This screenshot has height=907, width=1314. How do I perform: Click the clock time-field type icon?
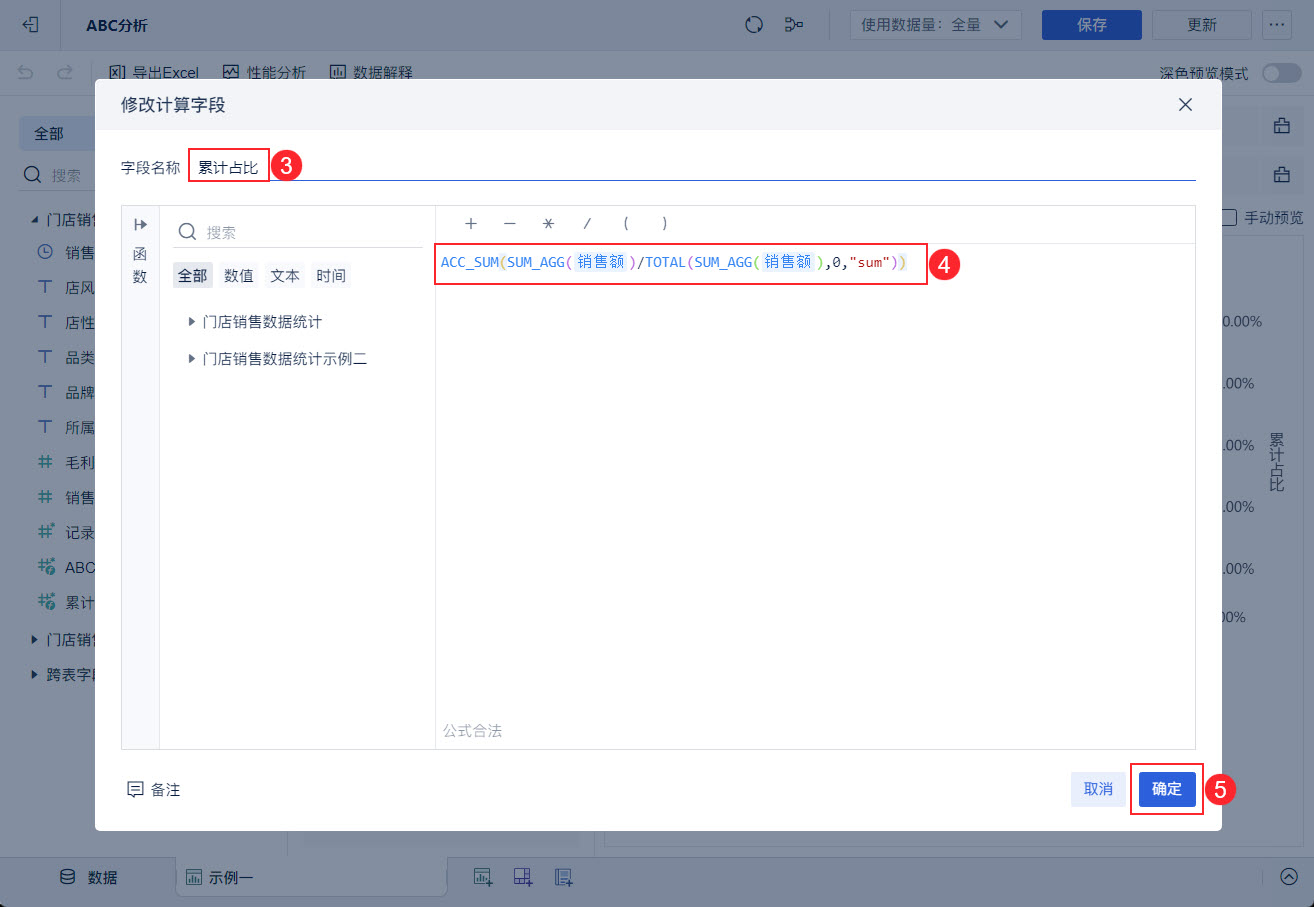[45, 252]
